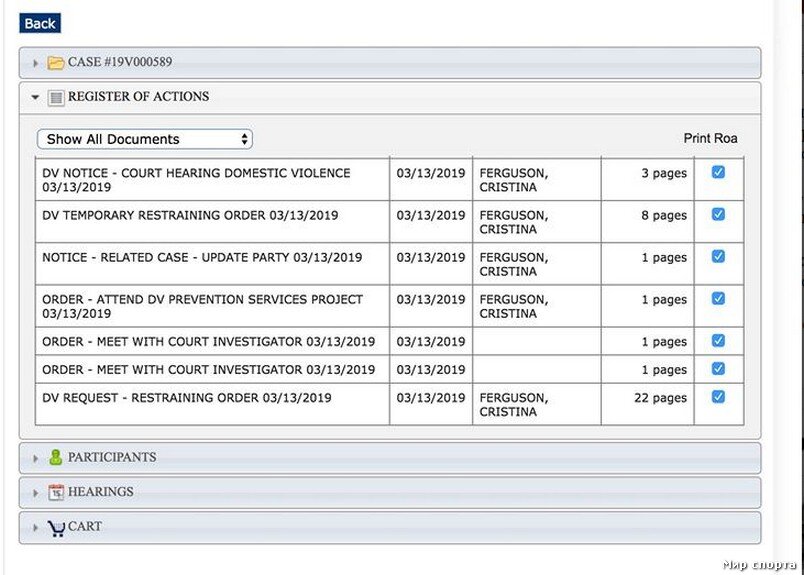Expand the Participants section arrow
The height and width of the screenshot is (575, 804).
click(35, 458)
